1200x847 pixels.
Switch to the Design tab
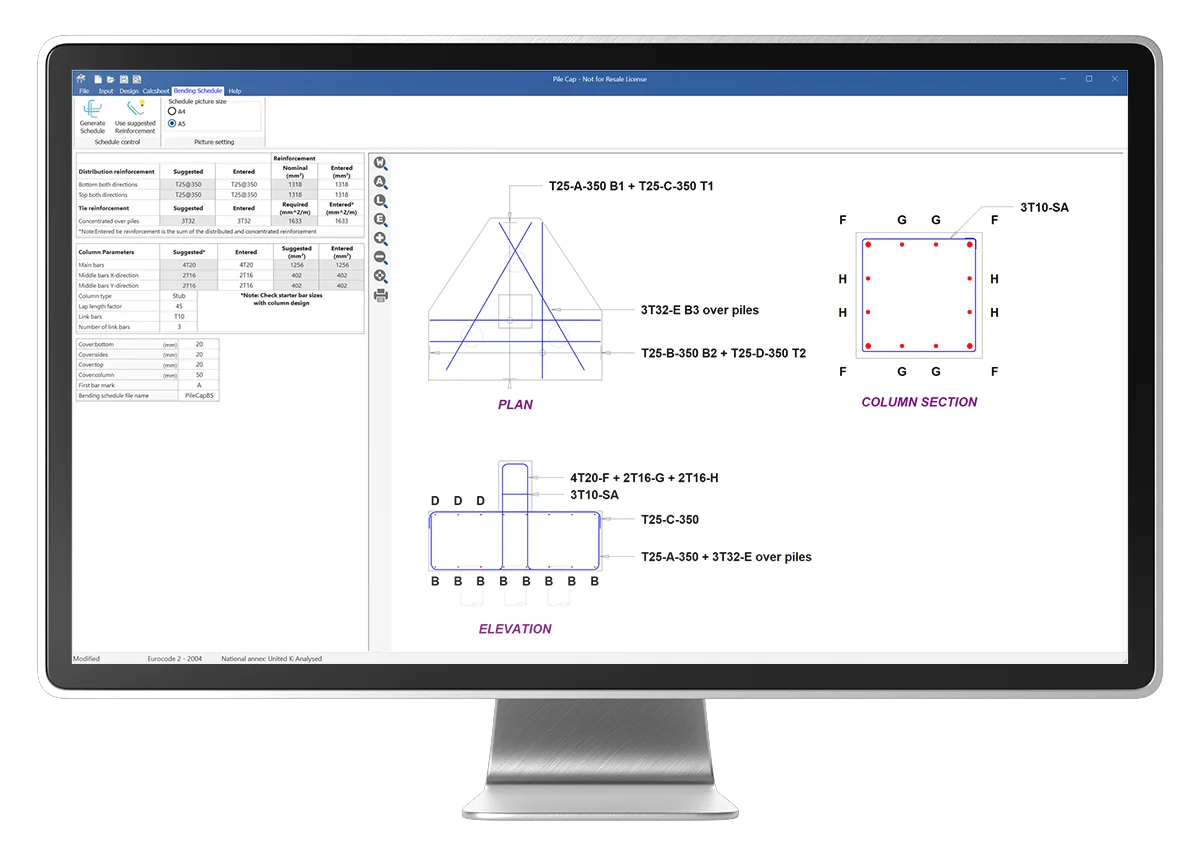pyautogui.click(x=129, y=91)
